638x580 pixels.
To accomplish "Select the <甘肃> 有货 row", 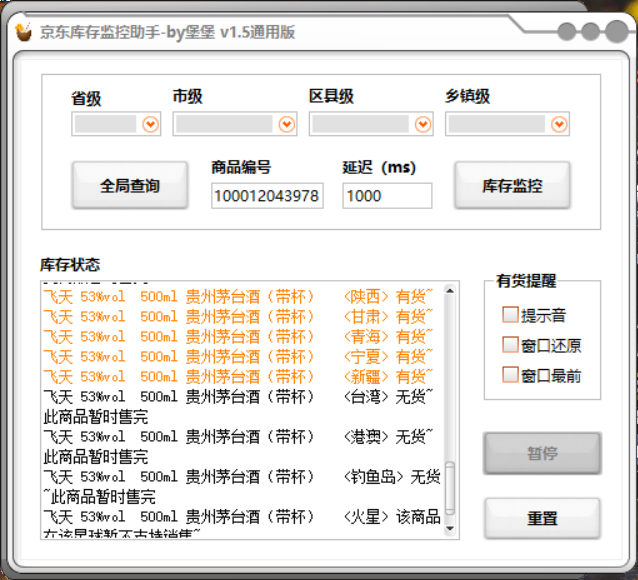I will tap(238, 316).
